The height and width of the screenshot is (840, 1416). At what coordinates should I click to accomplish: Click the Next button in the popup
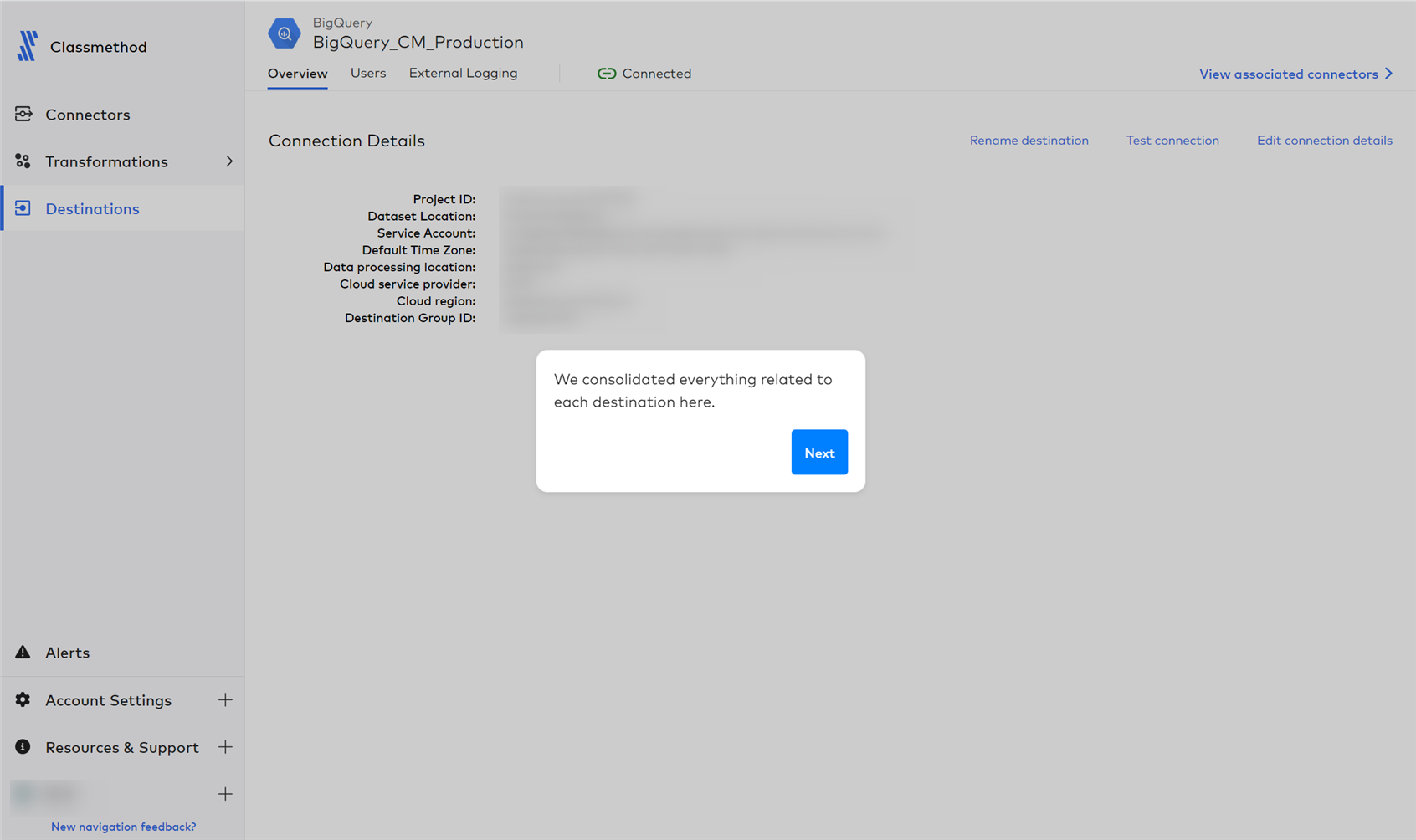coord(819,452)
